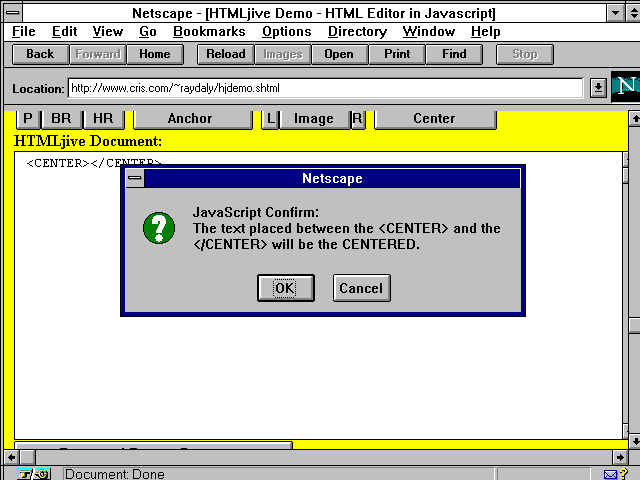Viewport: 640px width, 480px height.
Task: Open the Edit menu
Action: [64, 31]
